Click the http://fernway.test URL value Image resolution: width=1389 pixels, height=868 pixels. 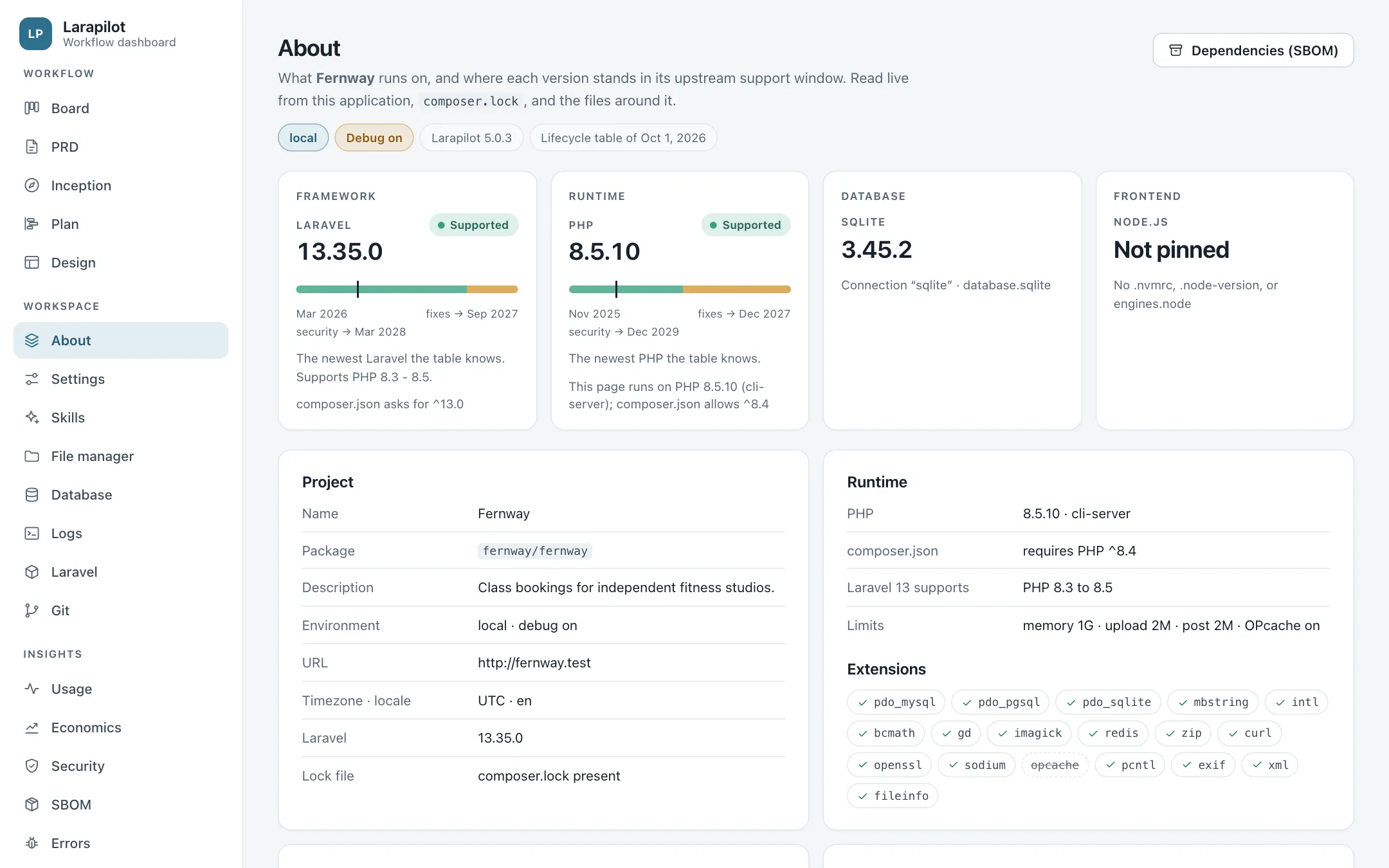(x=534, y=662)
